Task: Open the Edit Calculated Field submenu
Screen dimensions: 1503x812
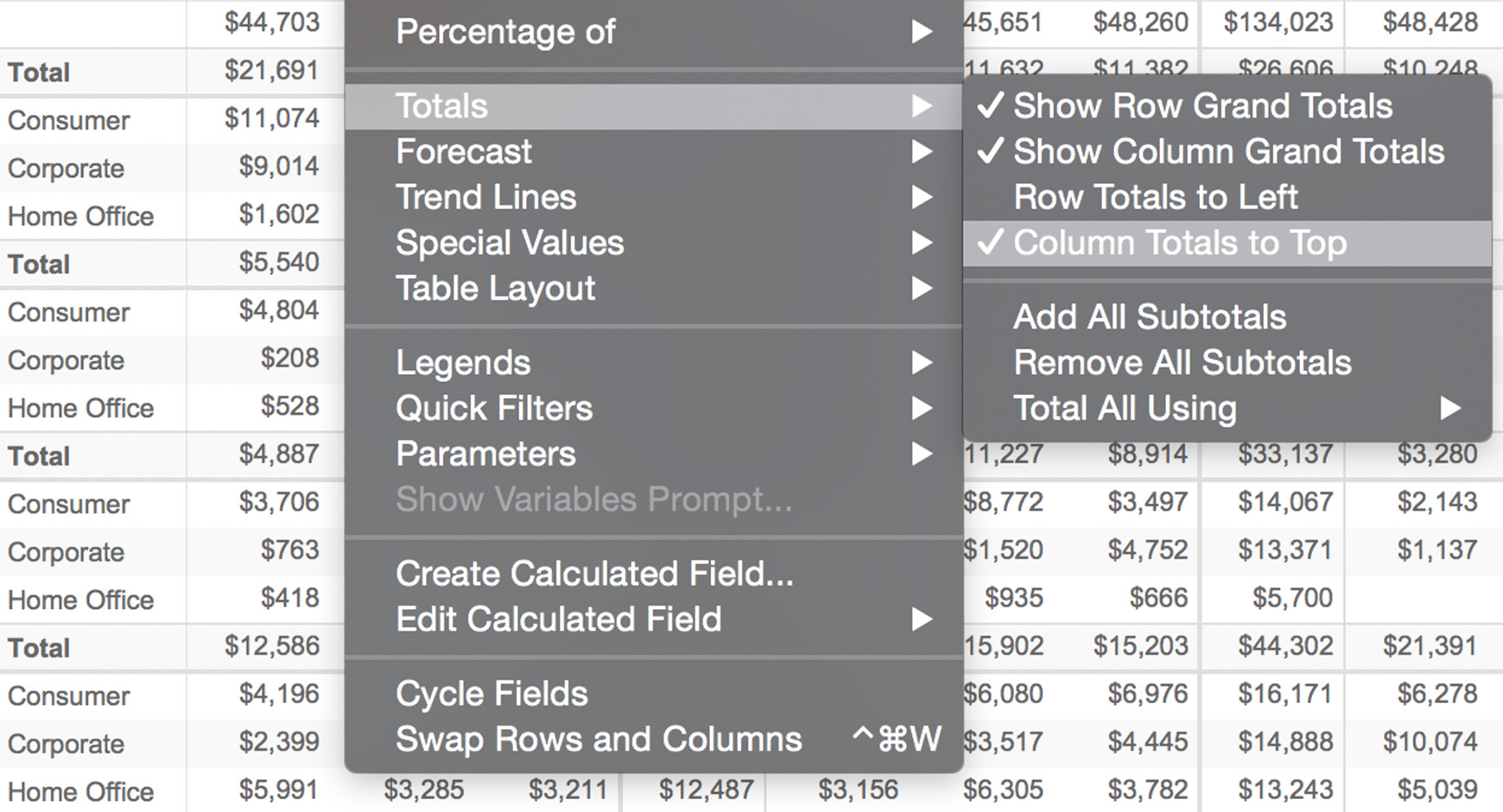Action: pos(654,620)
